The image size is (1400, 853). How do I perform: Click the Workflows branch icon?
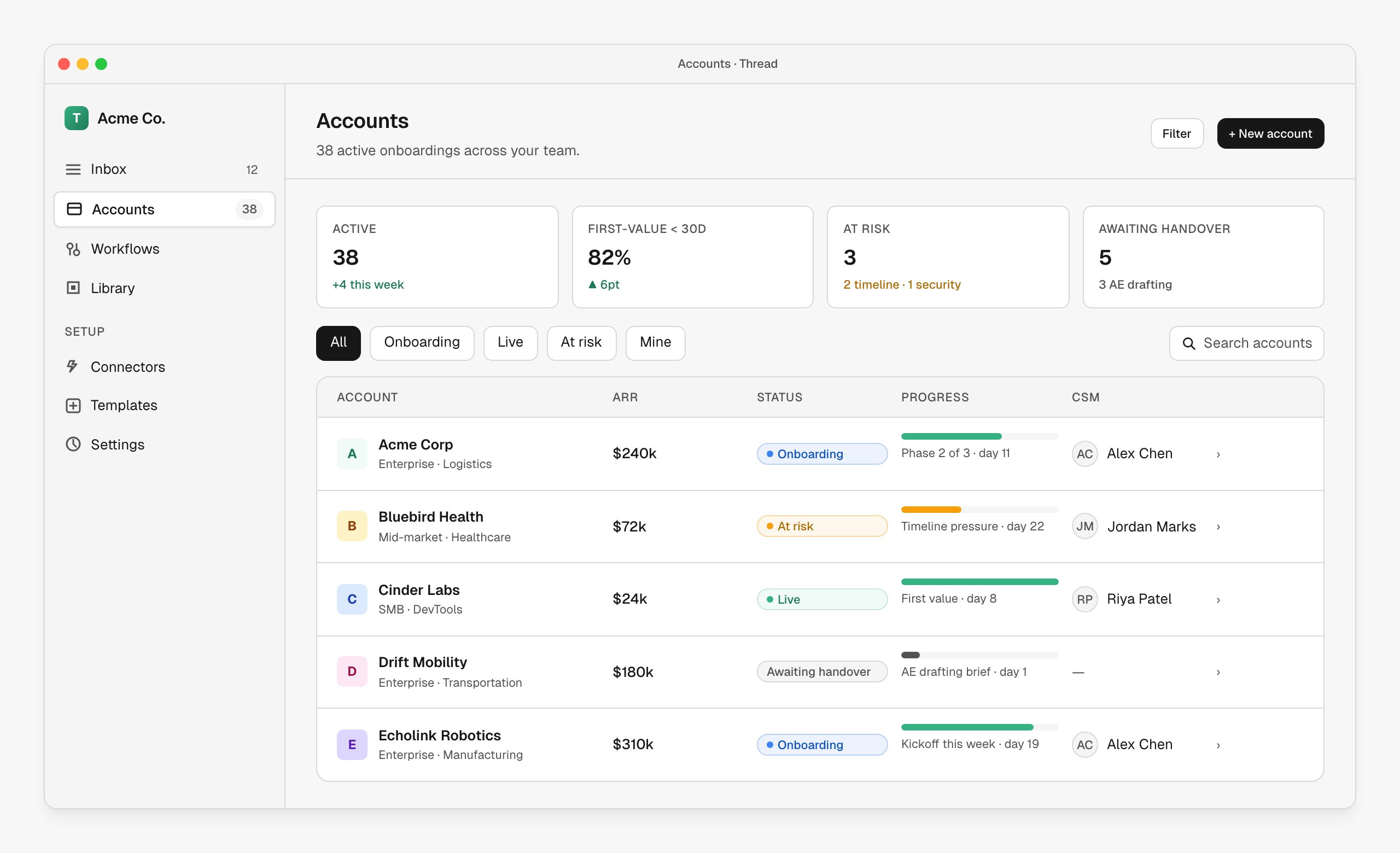73,249
